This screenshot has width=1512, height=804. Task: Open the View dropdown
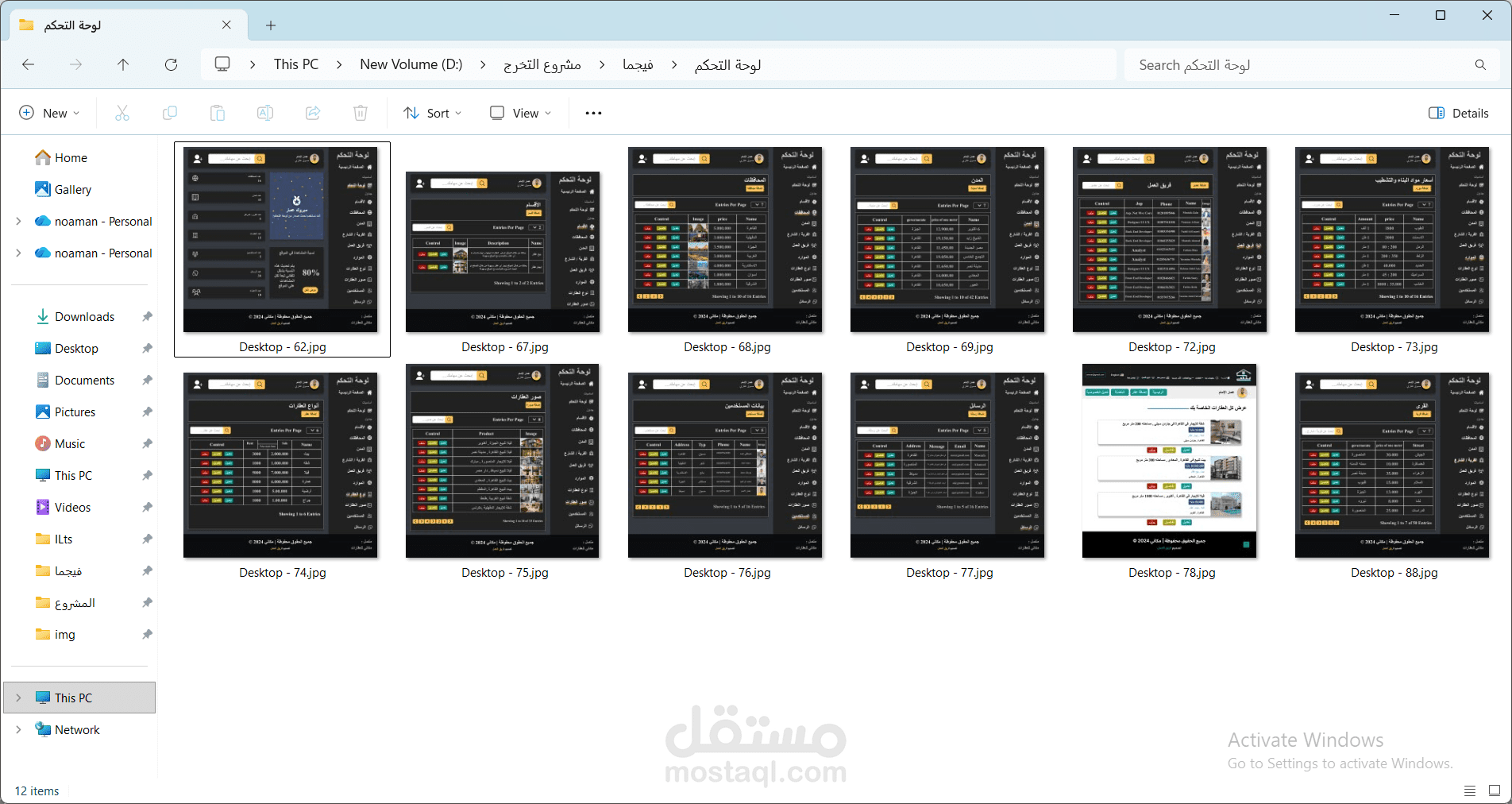tap(519, 113)
